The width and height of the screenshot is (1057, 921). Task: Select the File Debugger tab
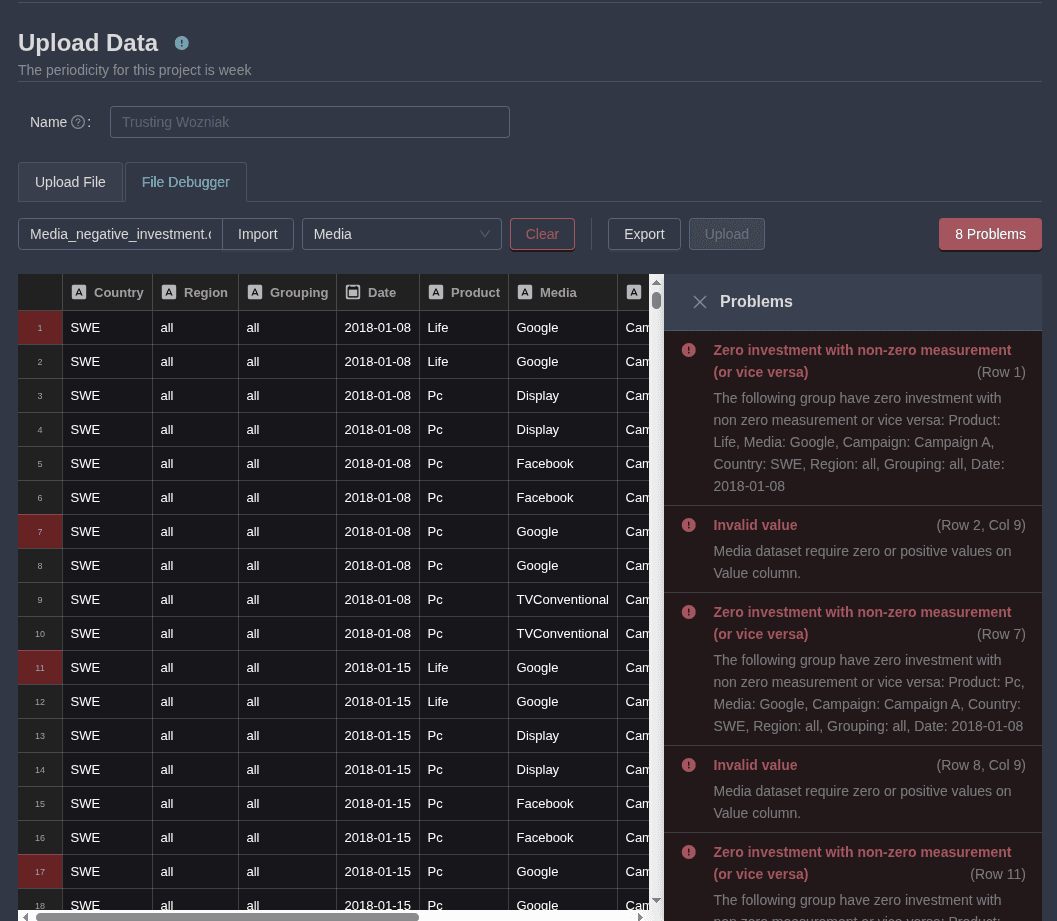coord(186,182)
